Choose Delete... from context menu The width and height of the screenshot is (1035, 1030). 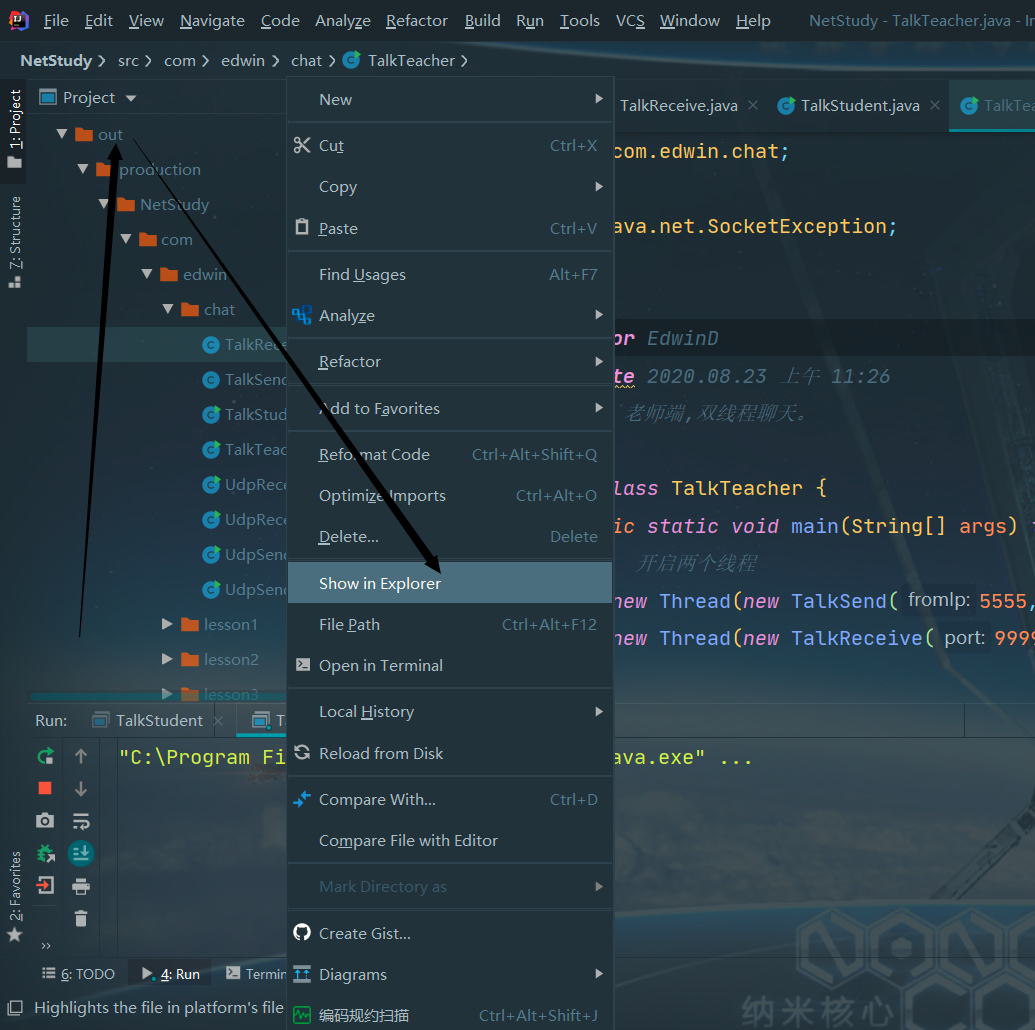(x=450, y=536)
